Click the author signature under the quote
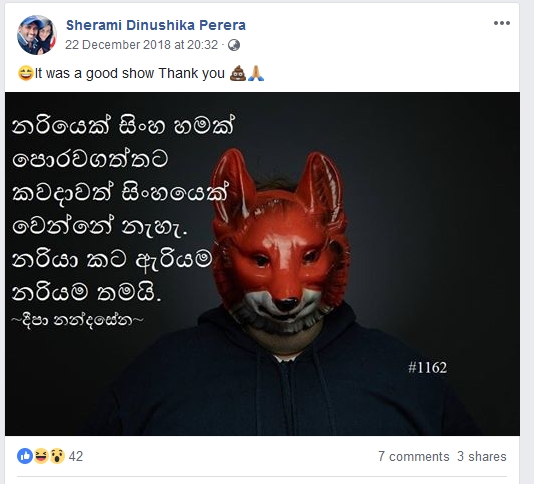 77,320
